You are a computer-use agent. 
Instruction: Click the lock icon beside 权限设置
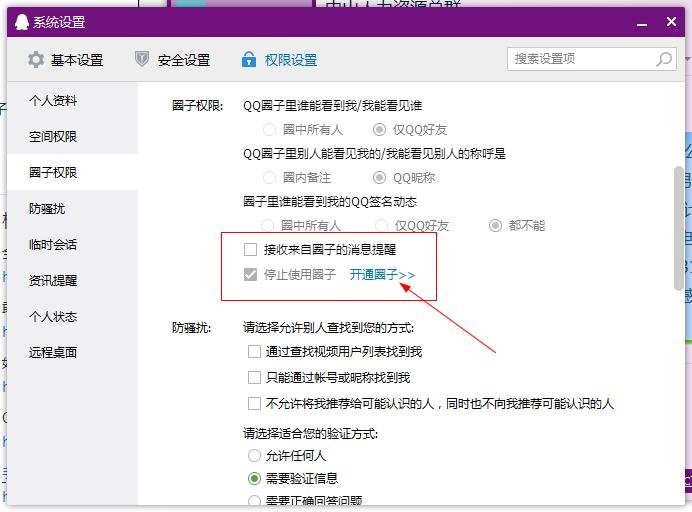[x=249, y=59]
